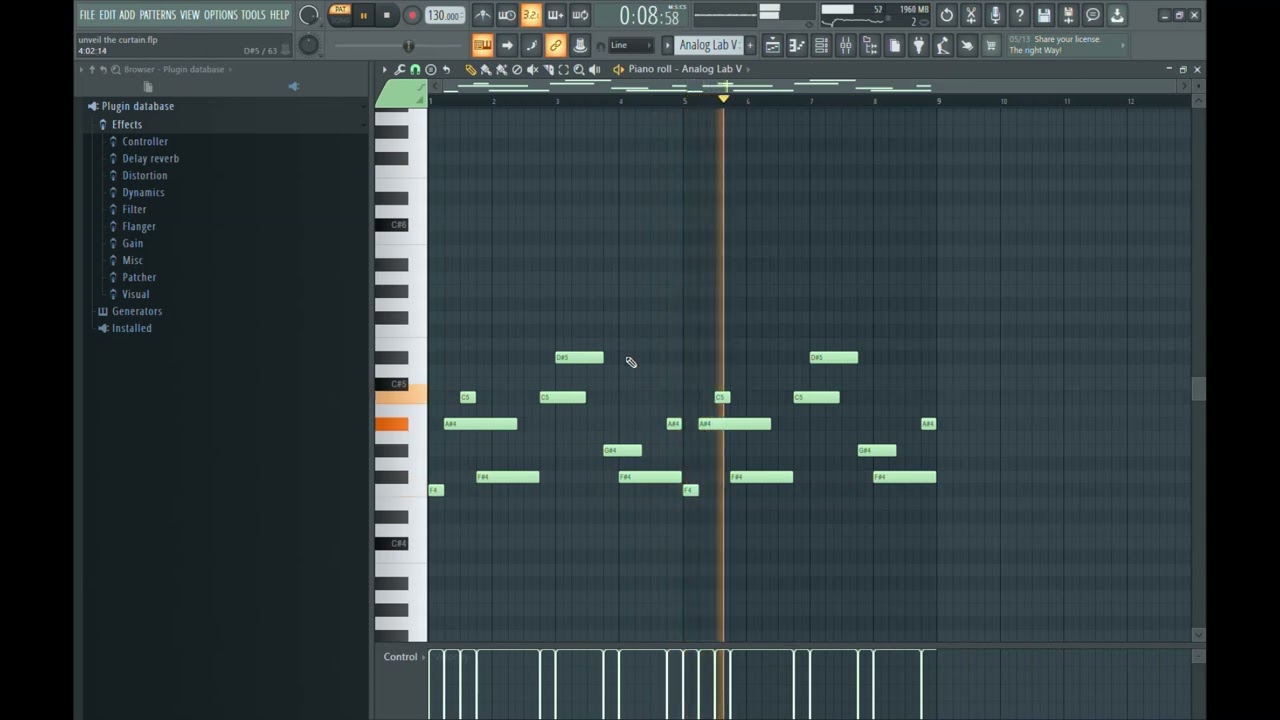Add a new pattern with plus button
Screen dimensions: 1280x720
pos(750,45)
